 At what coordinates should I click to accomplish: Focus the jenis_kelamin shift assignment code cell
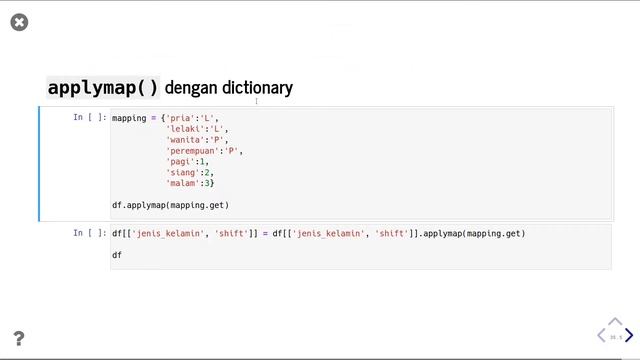click(361, 247)
